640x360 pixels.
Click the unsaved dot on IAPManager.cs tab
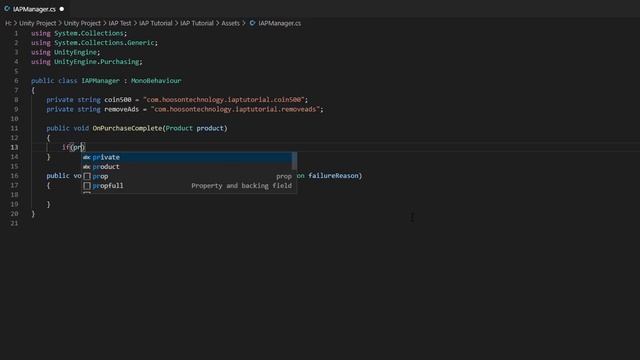coord(62,9)
